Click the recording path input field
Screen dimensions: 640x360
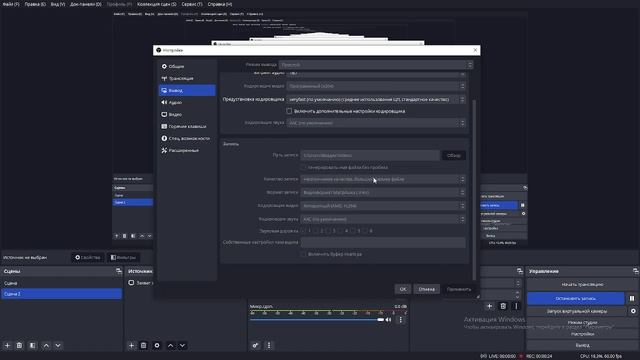click(x=370, y=155)
